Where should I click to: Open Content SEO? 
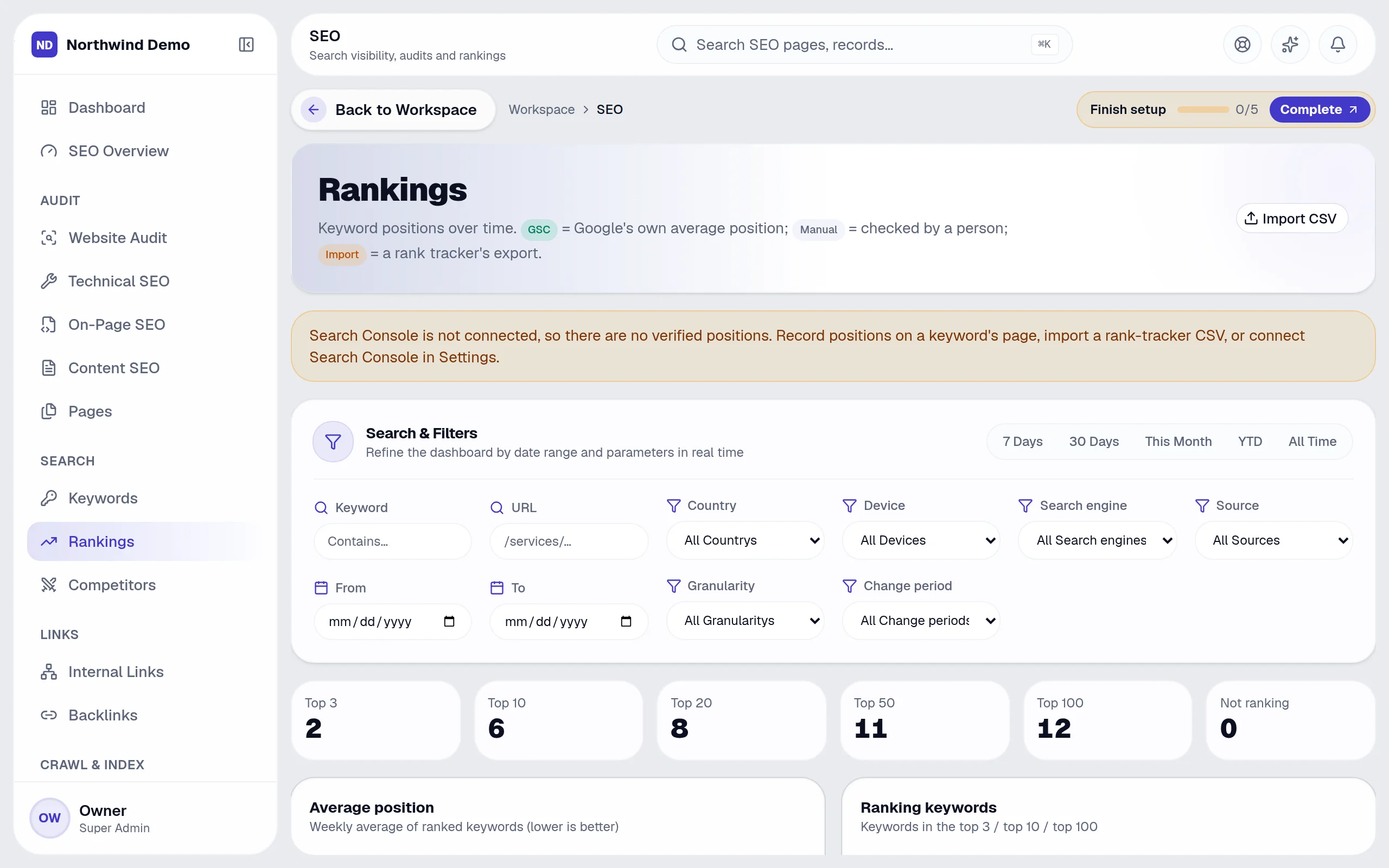145,368
